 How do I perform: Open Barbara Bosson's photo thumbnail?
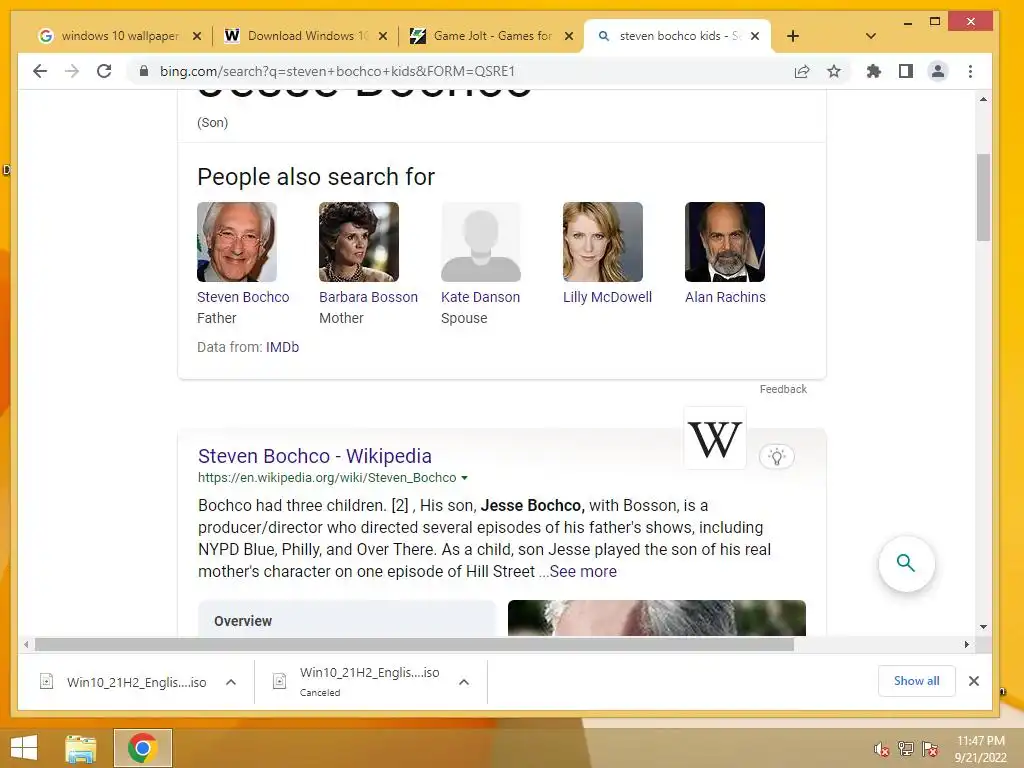359,242
